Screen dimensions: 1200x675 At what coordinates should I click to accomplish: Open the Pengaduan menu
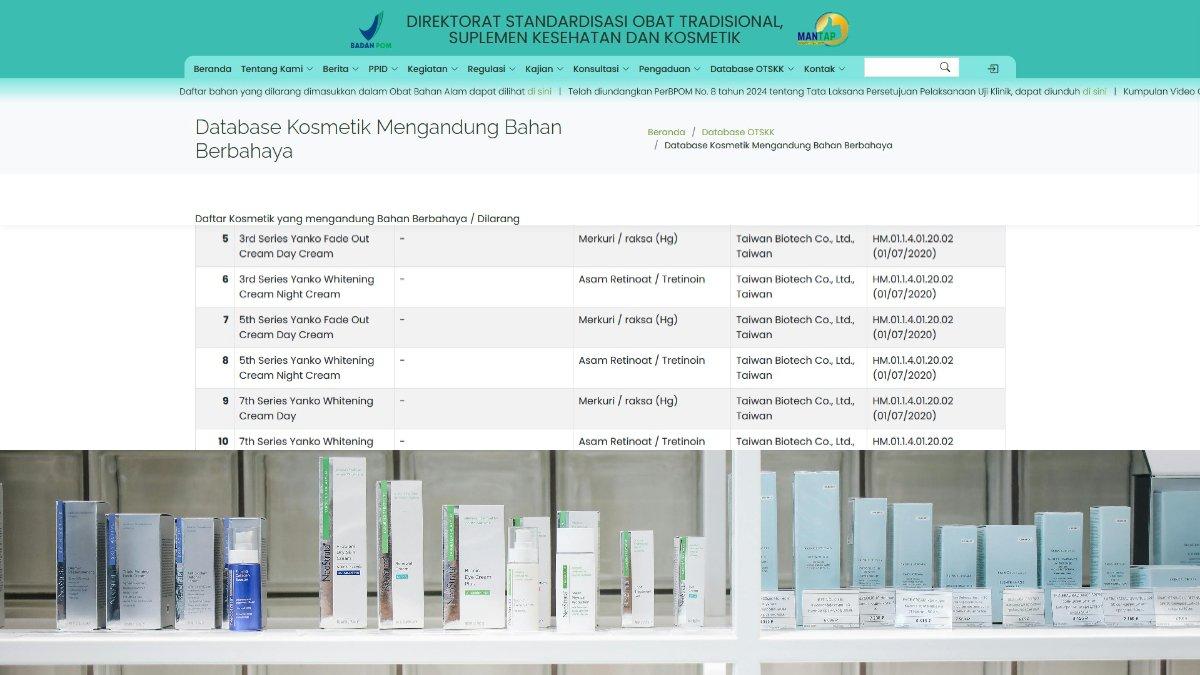pos(669,69)
